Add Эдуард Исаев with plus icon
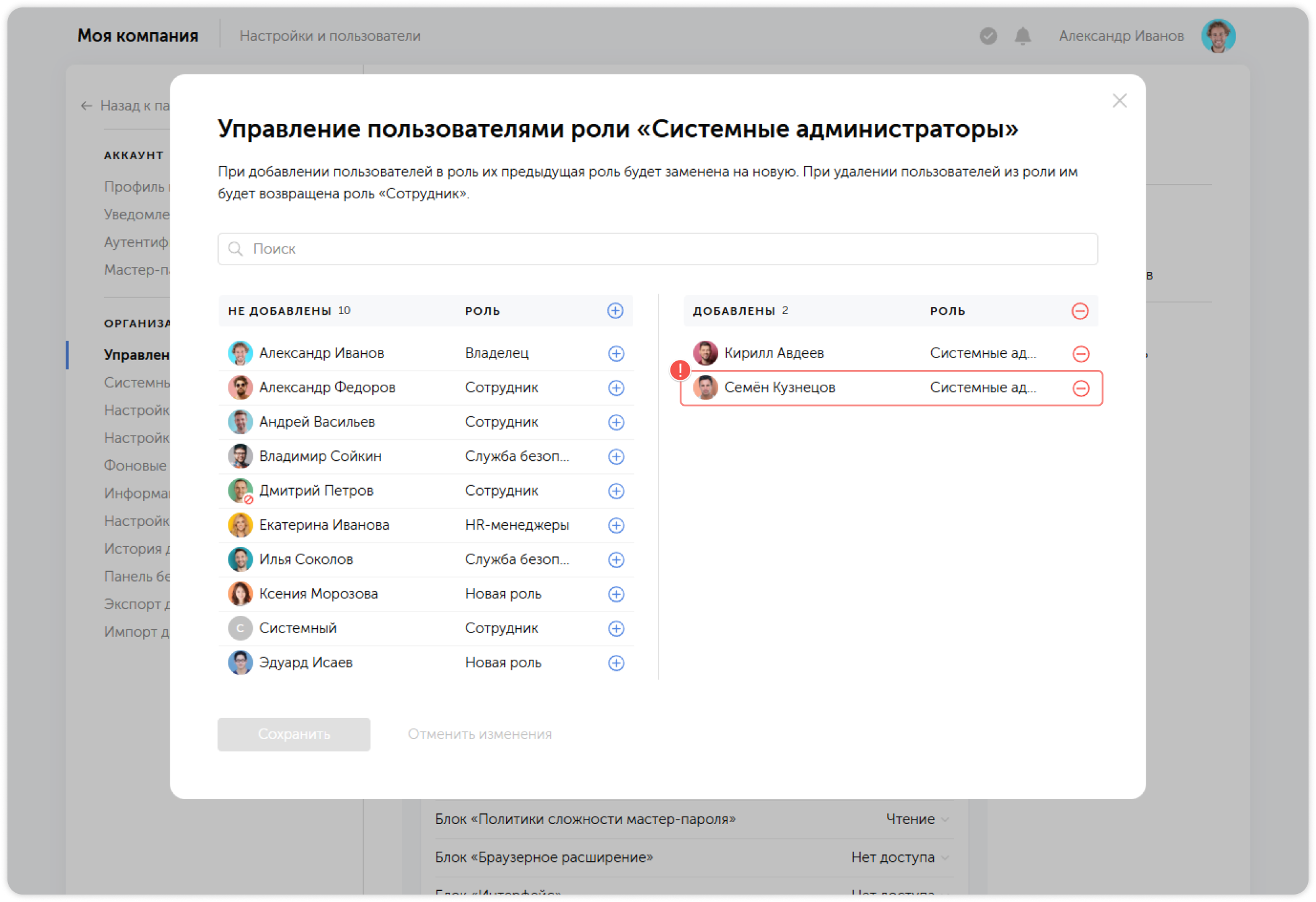 pyautogui.click(x=615, y=663)
